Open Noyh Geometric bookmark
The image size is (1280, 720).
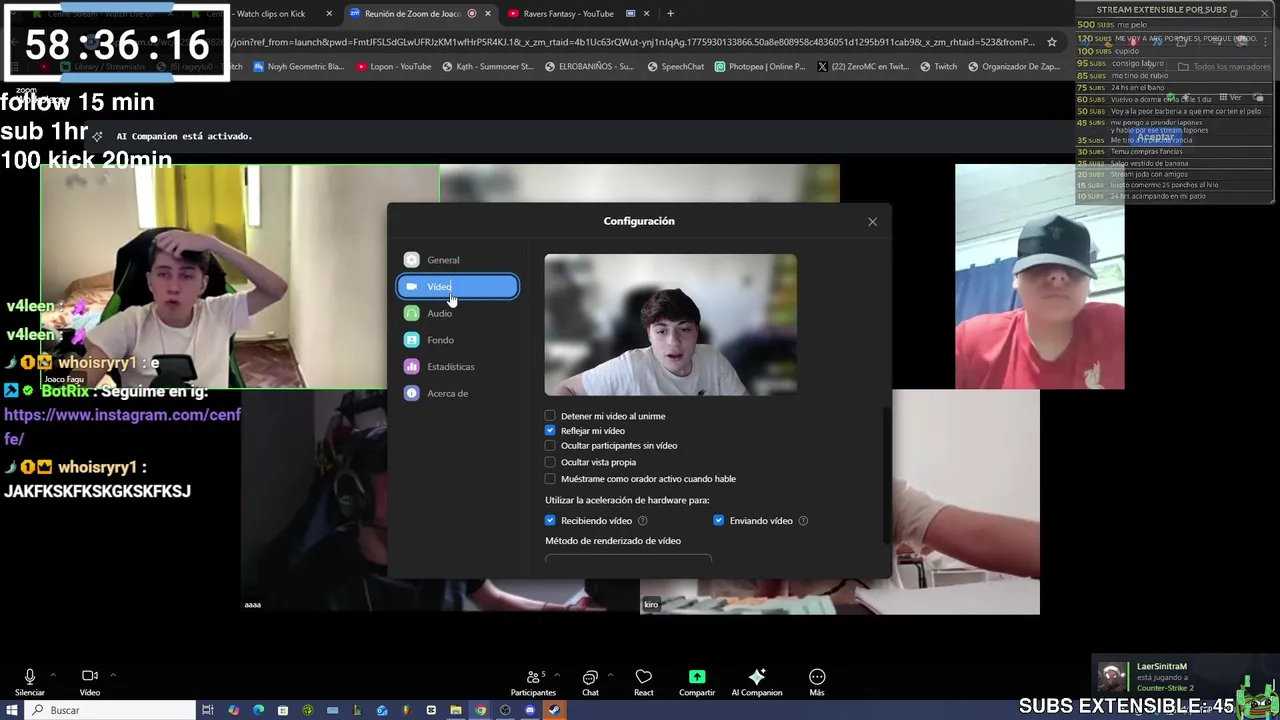(298, 67)
